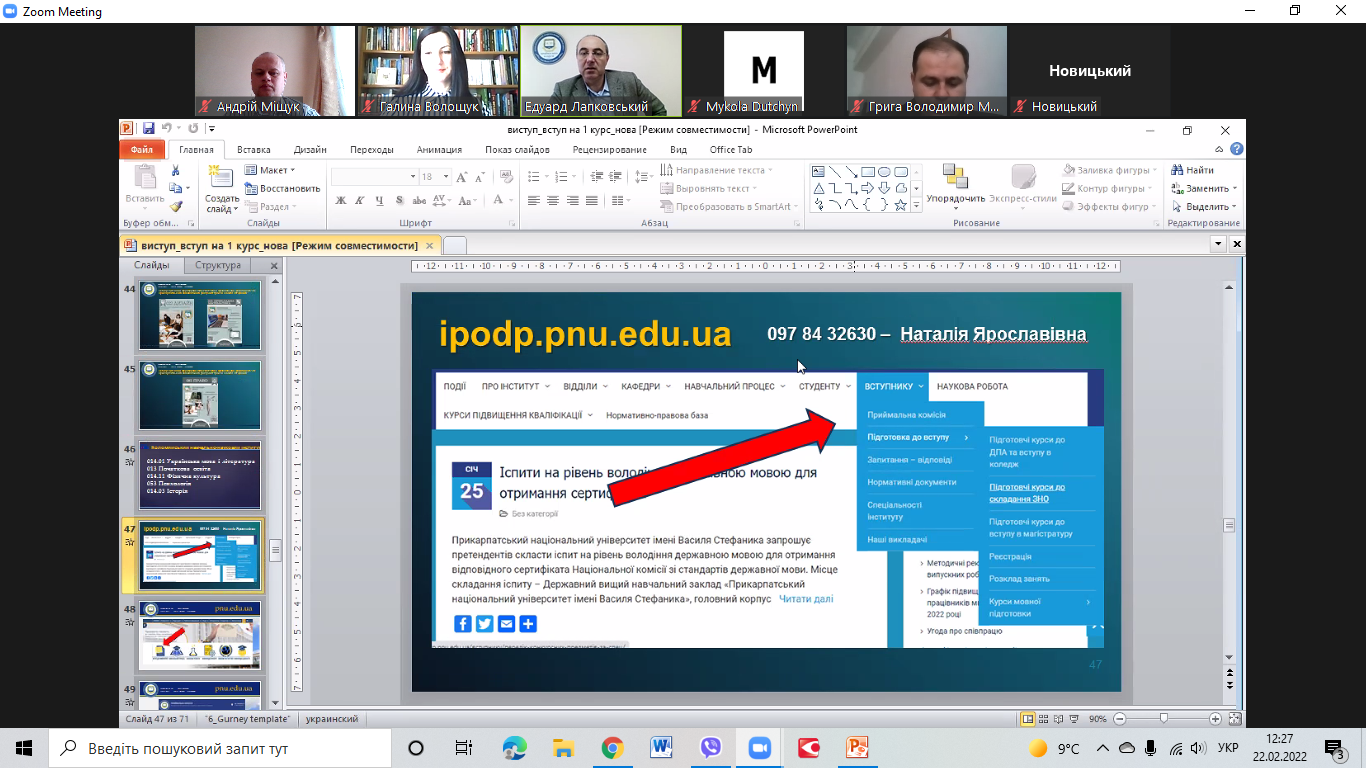
Task: Open the Вставка ribbon tab
Action: [x=254, y=150]
